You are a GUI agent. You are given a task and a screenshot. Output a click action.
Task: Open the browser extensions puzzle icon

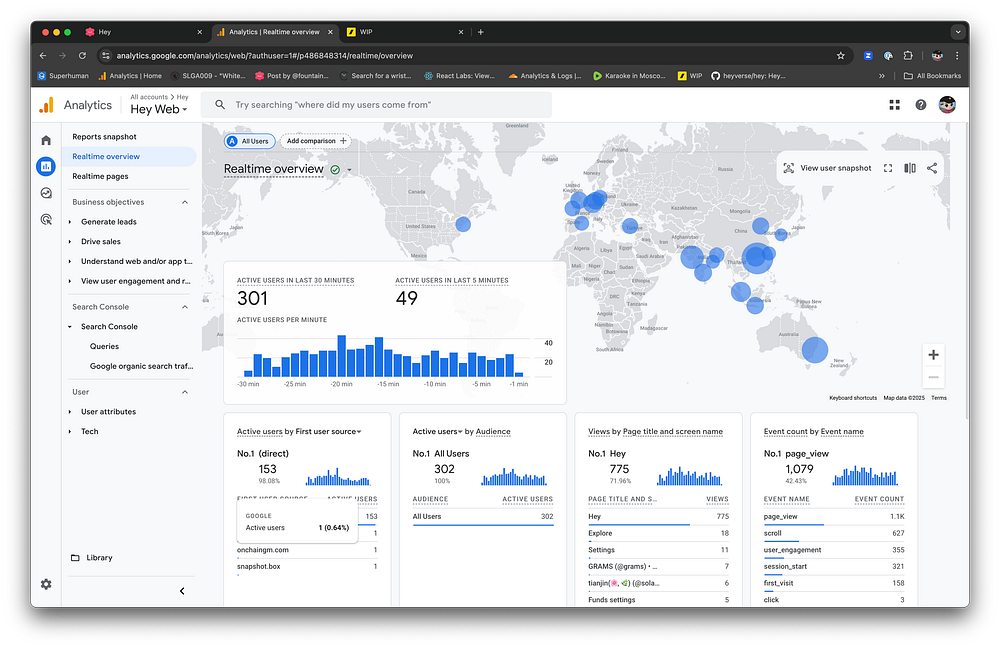[908, 55]
